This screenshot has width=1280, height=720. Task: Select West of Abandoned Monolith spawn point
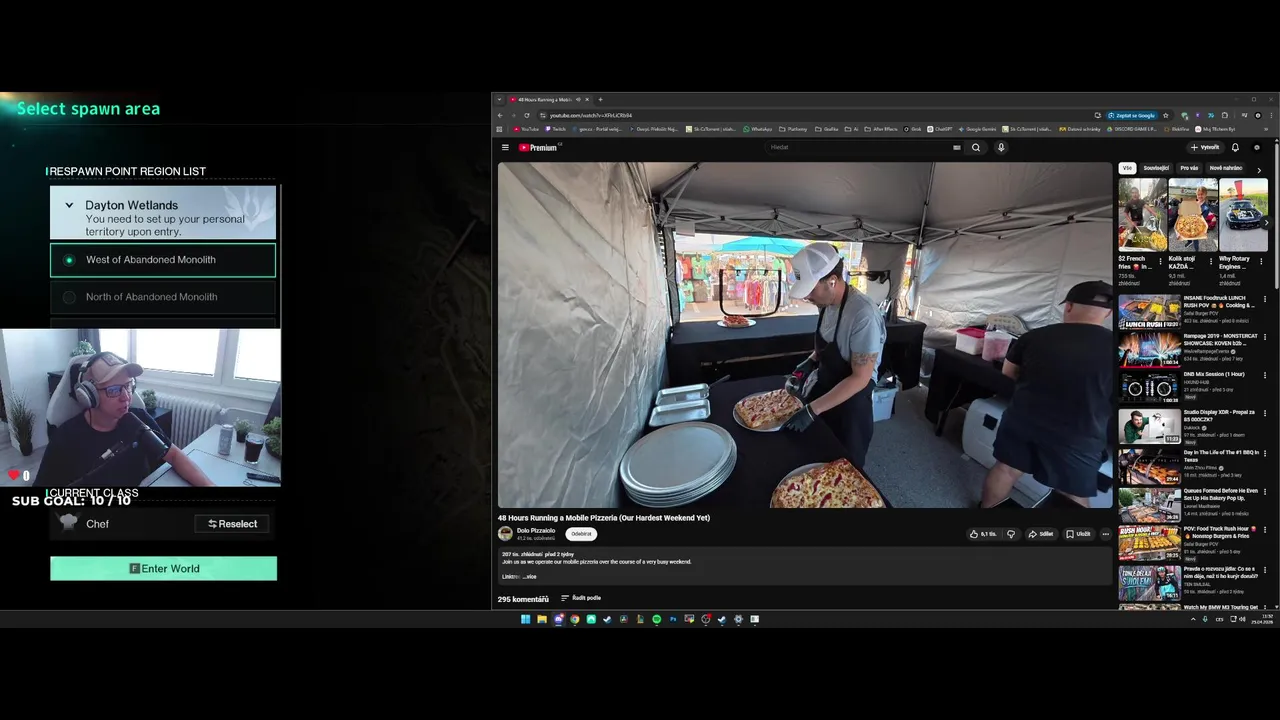163,260
